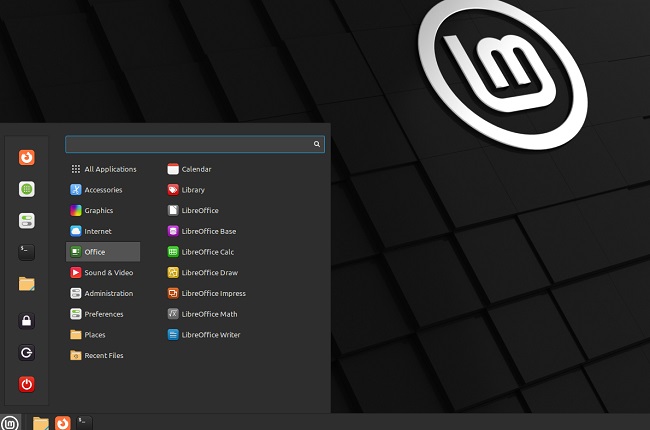Click the search magnifier icon in menu
Image resolution: width=650 pixels, height=430 pixels.
pyautogui.click(x=317, y=144)
